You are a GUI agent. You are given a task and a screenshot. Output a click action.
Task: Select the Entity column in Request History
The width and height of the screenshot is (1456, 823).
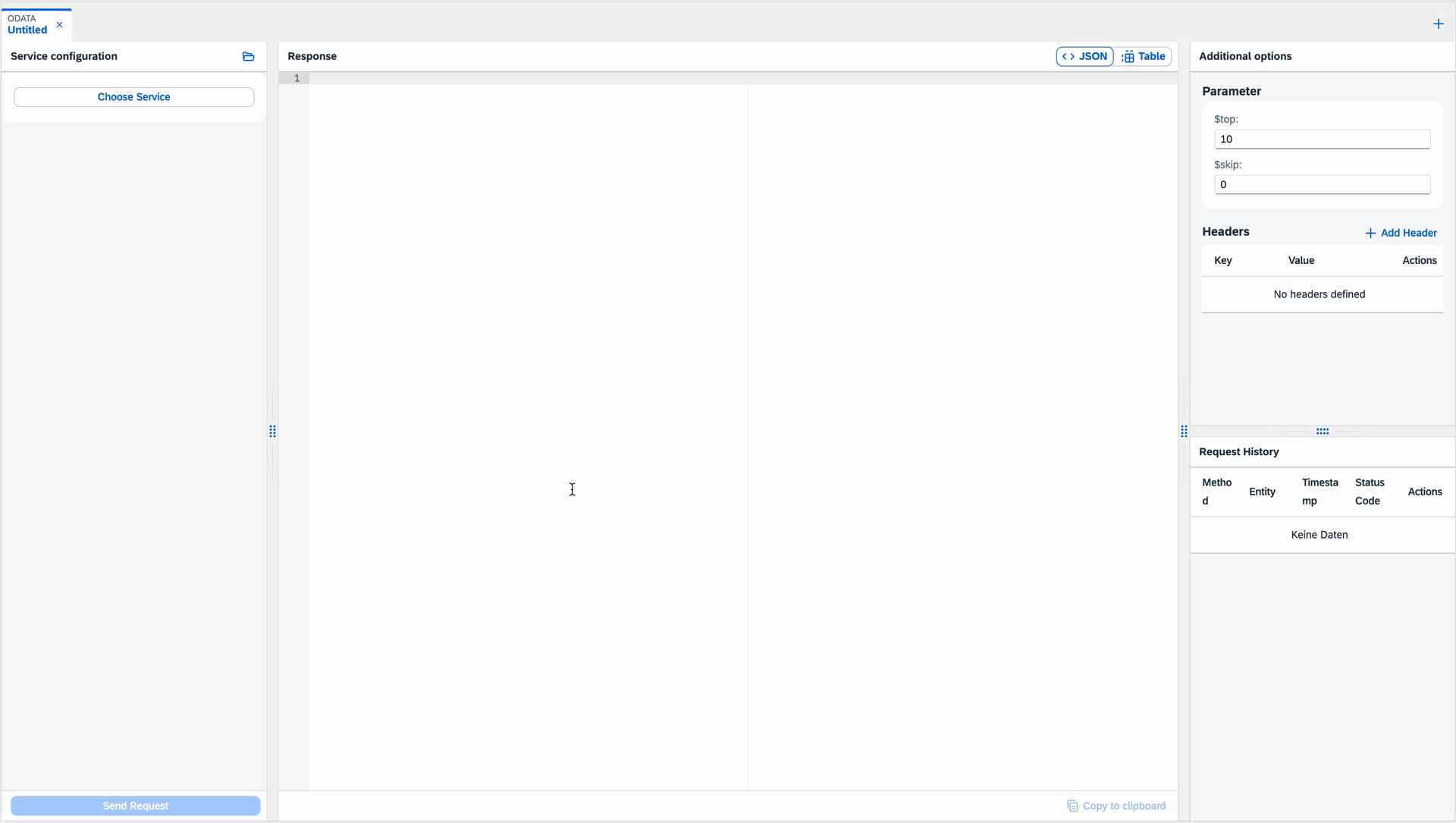click(1262, 492)
